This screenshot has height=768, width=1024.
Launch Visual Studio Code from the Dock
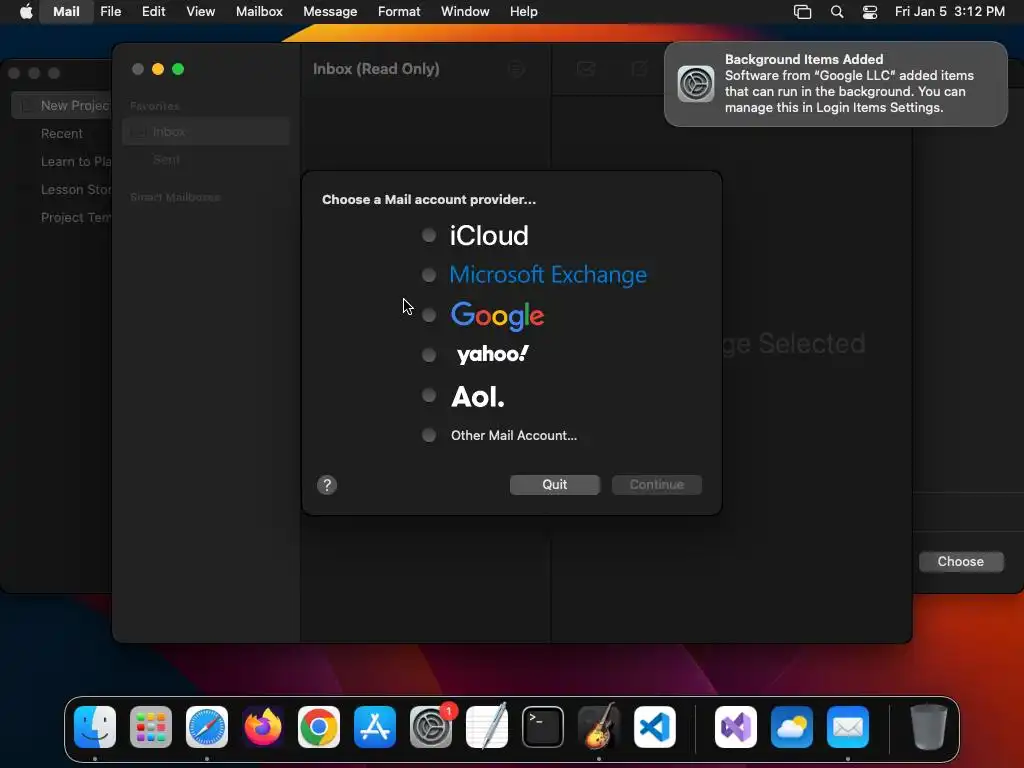pos(654,727)
